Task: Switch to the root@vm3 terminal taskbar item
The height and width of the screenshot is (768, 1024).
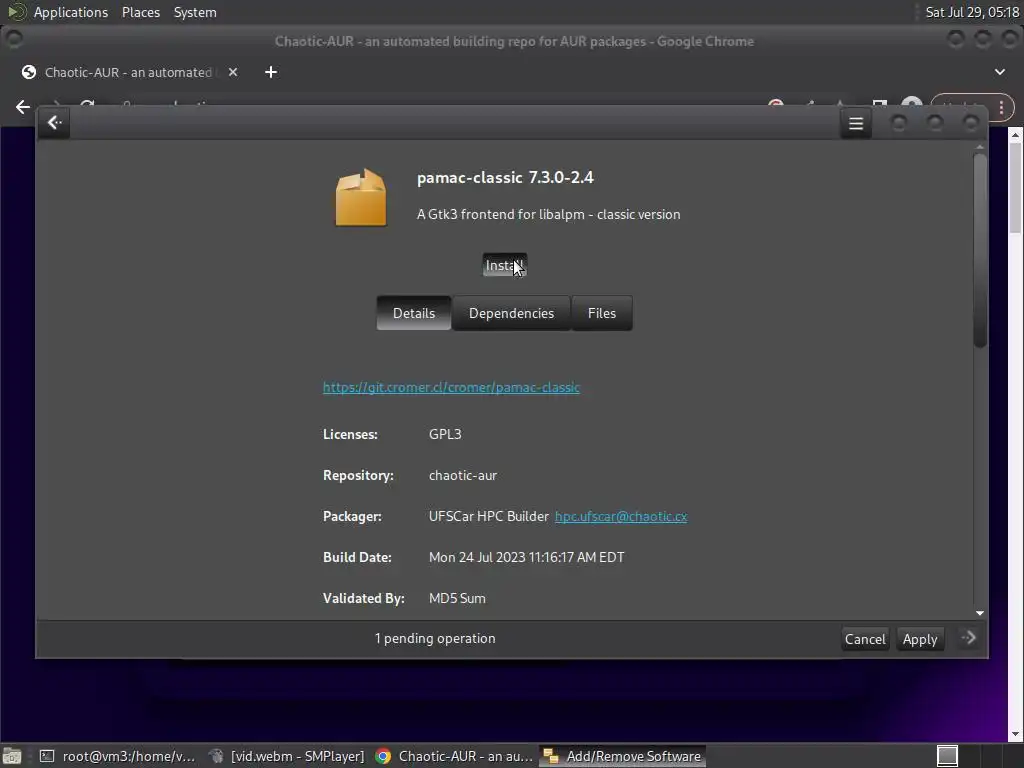Action: 118,756
